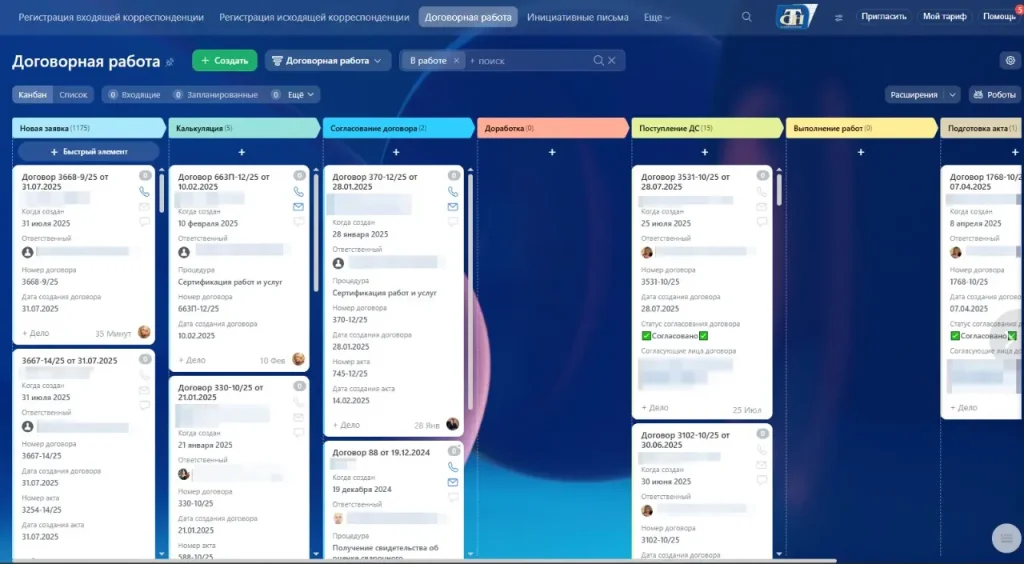Go to Инициативные письма tab
This screenshot has width=1024, height=564.
[x=578, y=17]
